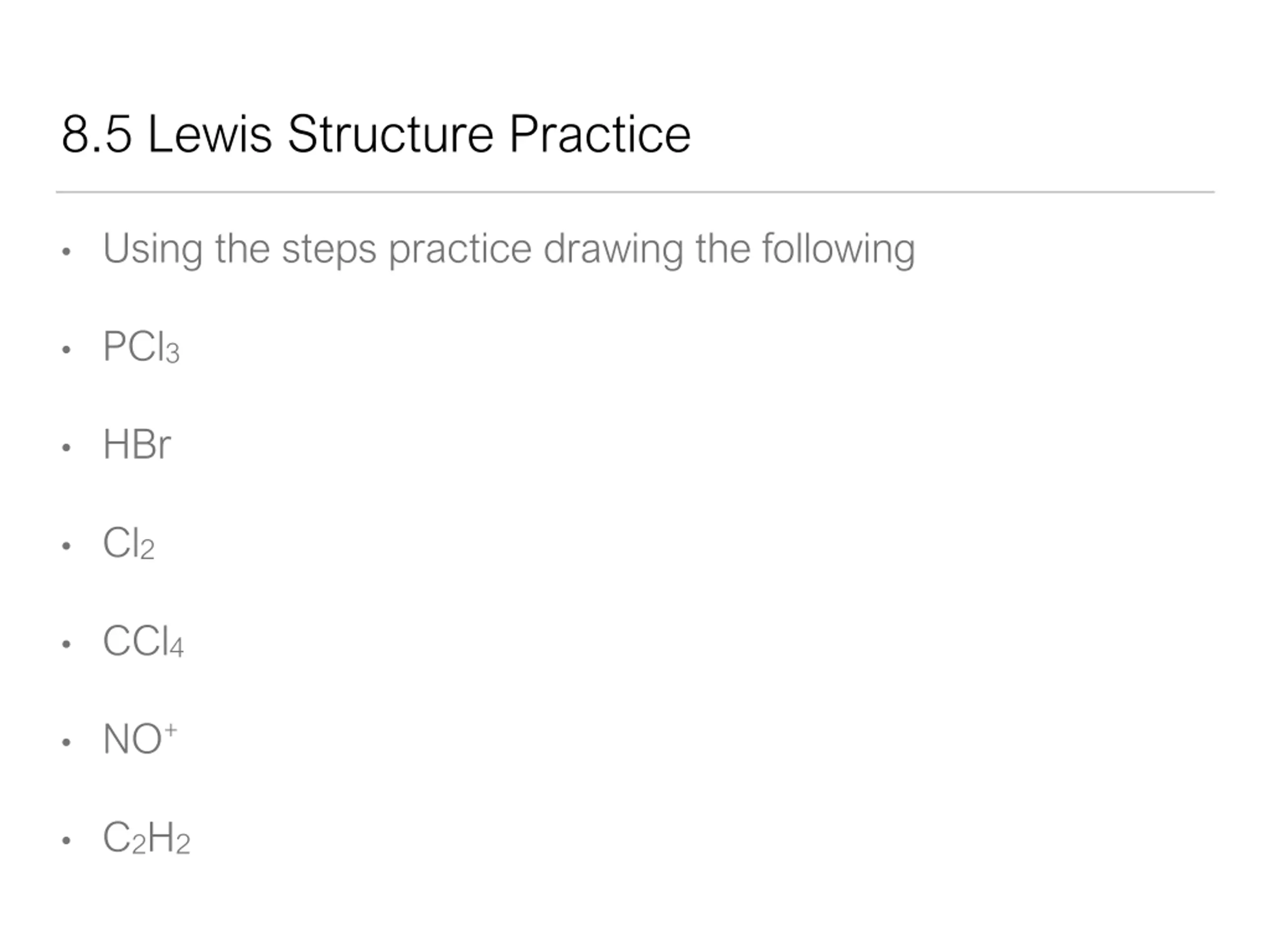Click the word 'following' in first bullet

coord(838,249)
